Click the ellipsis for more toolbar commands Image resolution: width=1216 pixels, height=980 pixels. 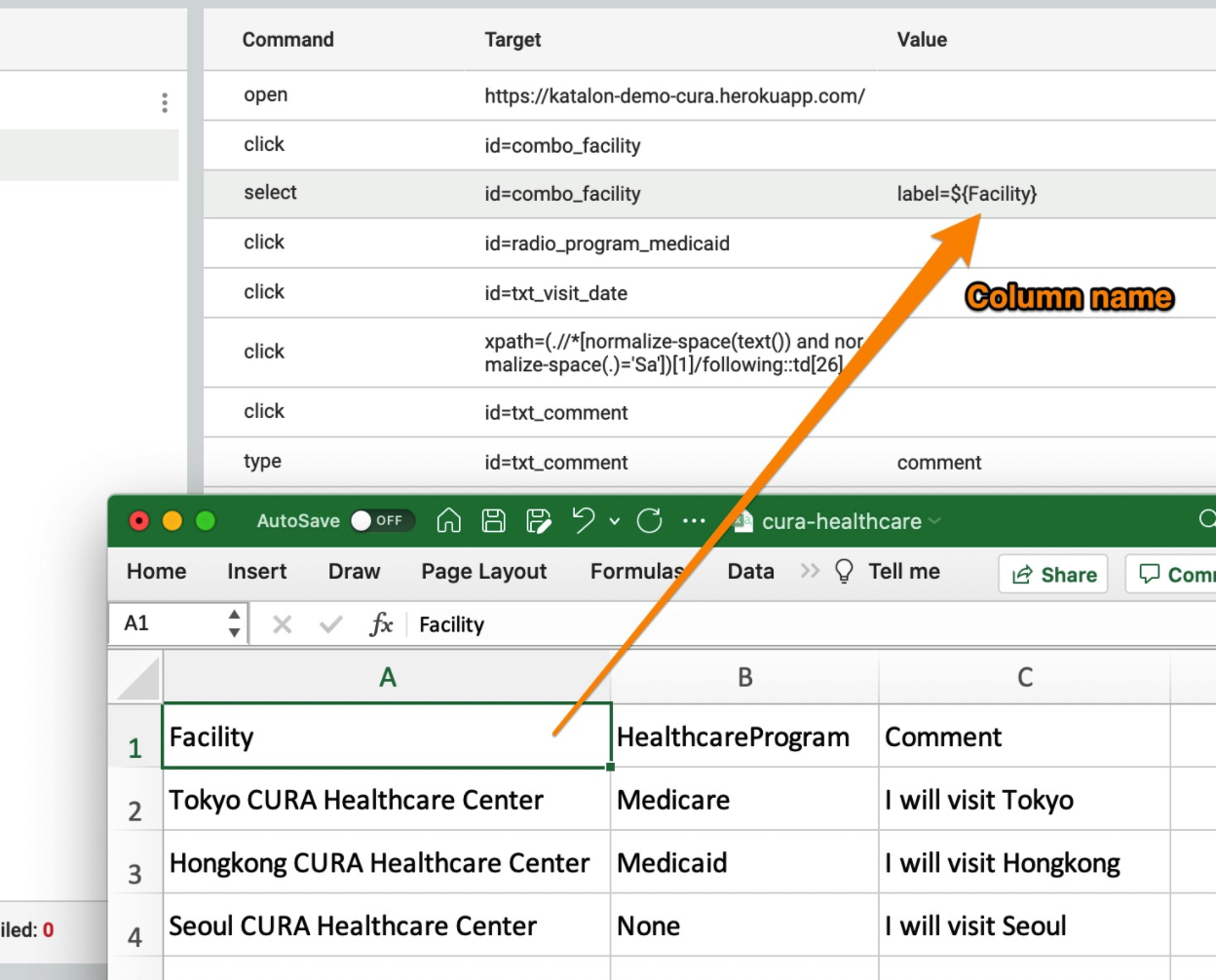click(x=695, y=521)
